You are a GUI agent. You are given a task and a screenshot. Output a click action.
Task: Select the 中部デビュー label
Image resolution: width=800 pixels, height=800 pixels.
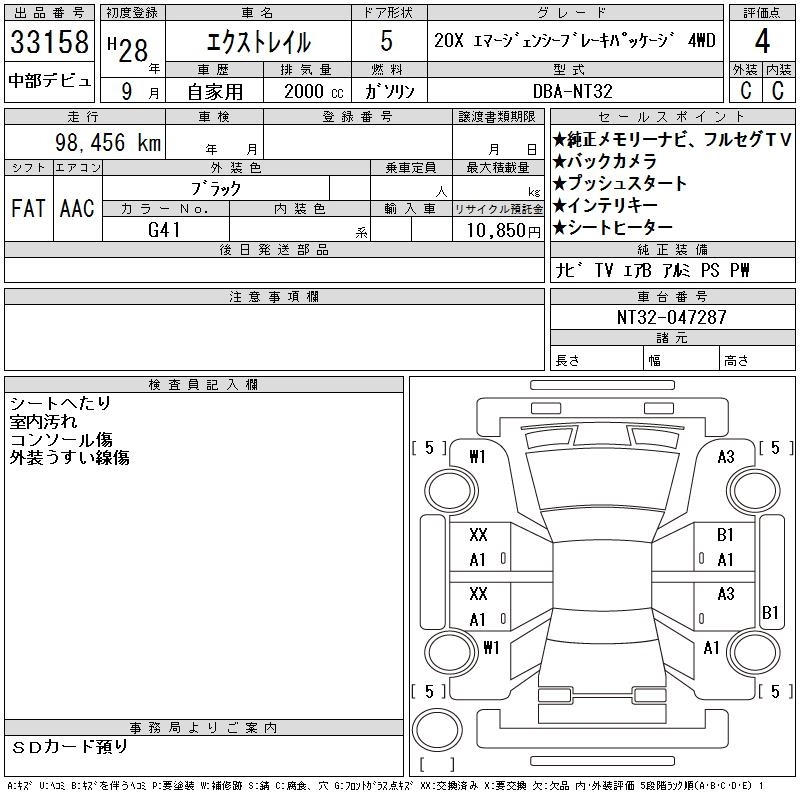click(49, 81)
